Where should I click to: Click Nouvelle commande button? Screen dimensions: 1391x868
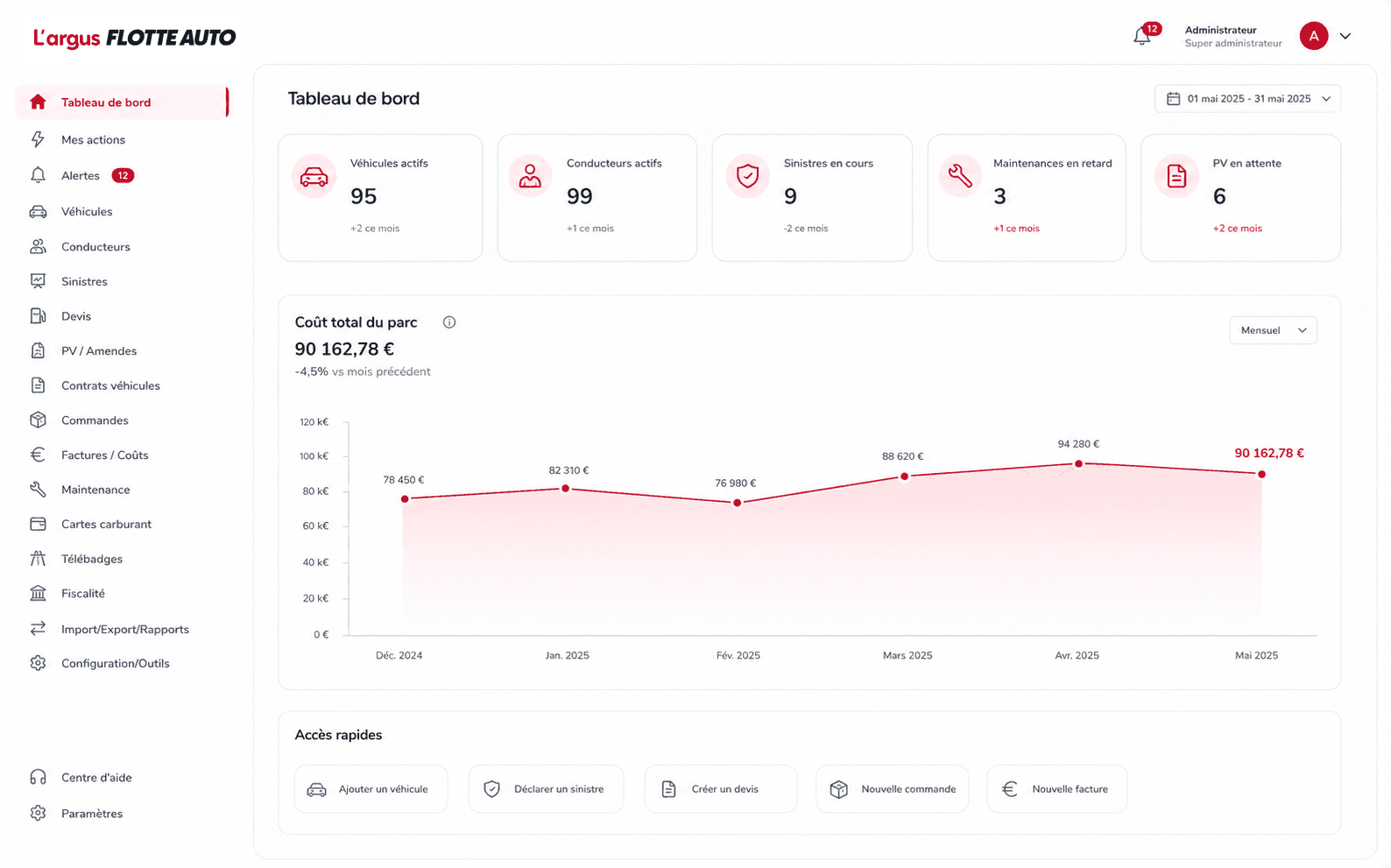point(892,789)
